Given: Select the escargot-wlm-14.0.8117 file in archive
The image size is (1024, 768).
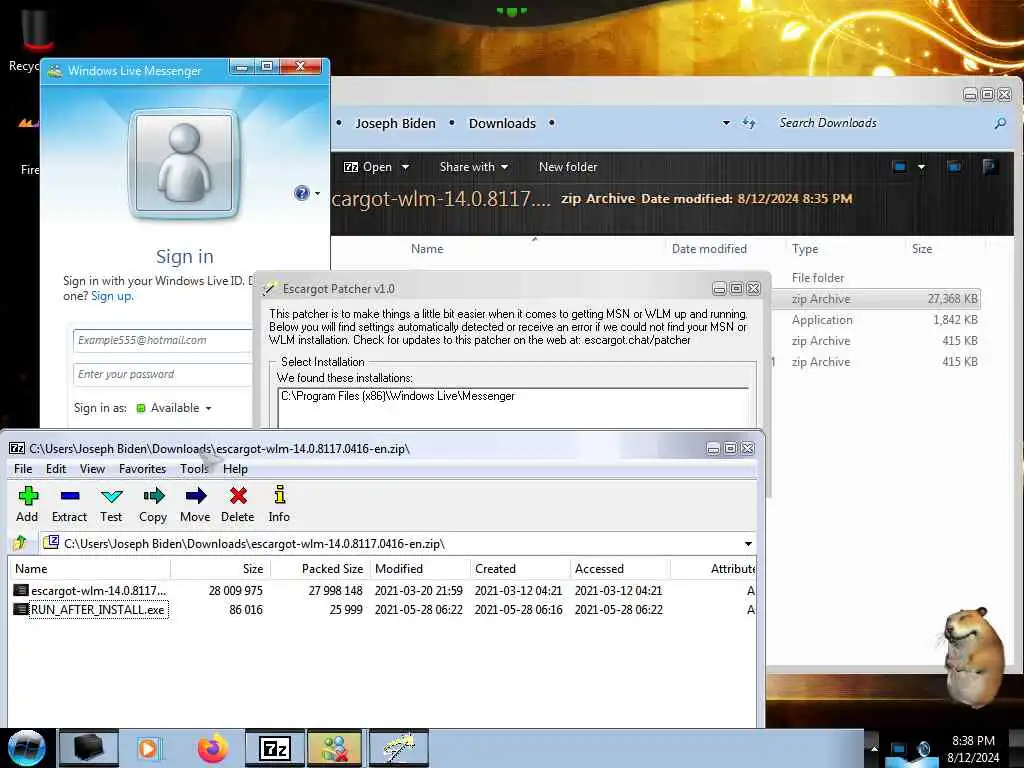Looking at the screenshot, I should coord(382,590).
